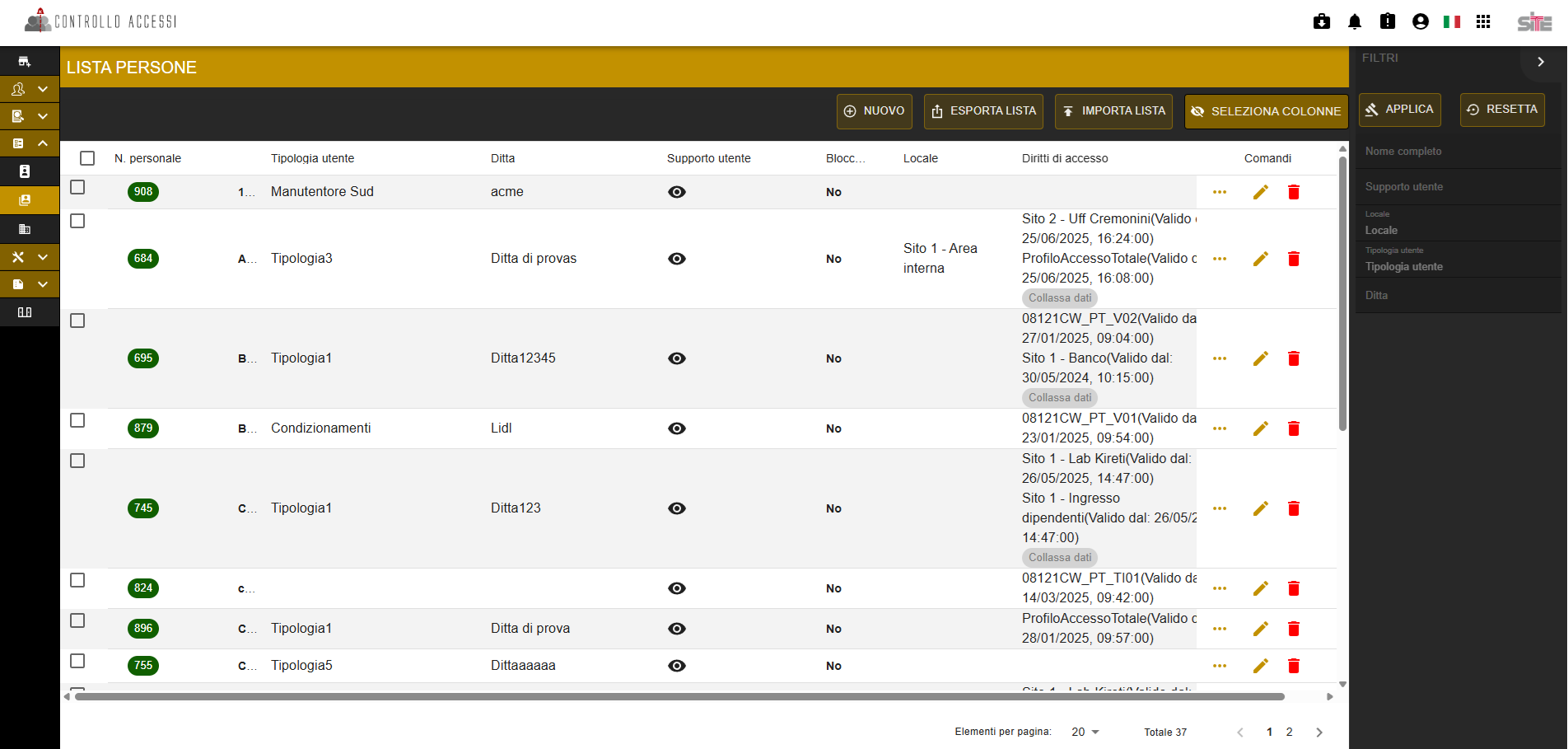The image size is (1568, 749).
Task: Open the user account profile icon
Action: tap(1421, 22)
